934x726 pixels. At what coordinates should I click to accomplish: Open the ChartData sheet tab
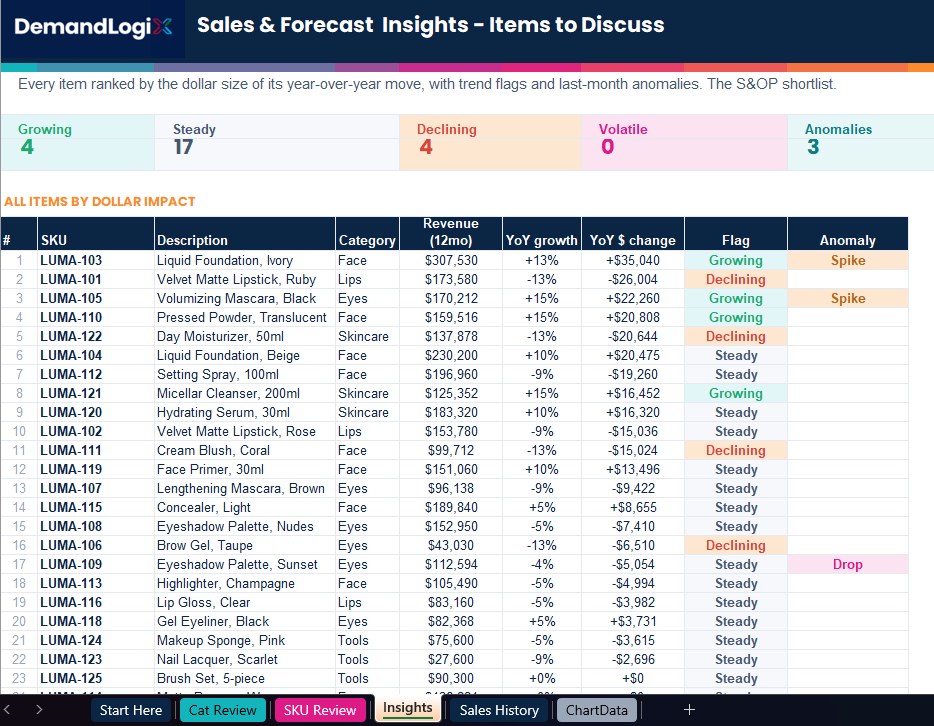coord(596,710)
